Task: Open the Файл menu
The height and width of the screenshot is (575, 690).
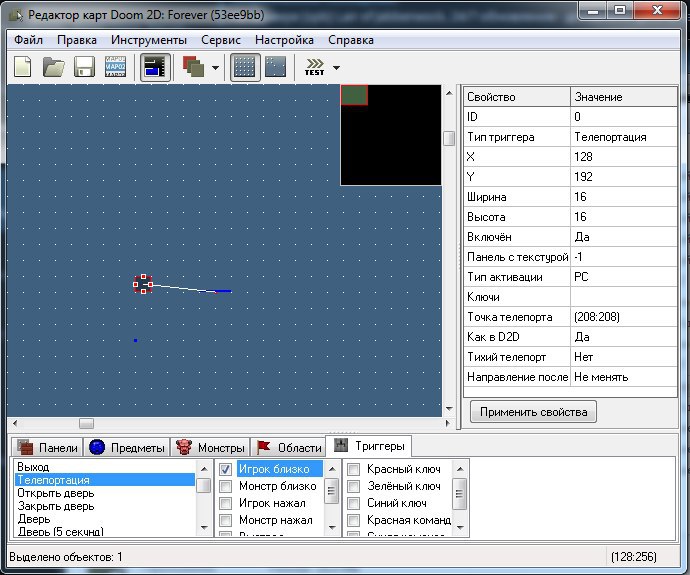Action: pos(29,40)
